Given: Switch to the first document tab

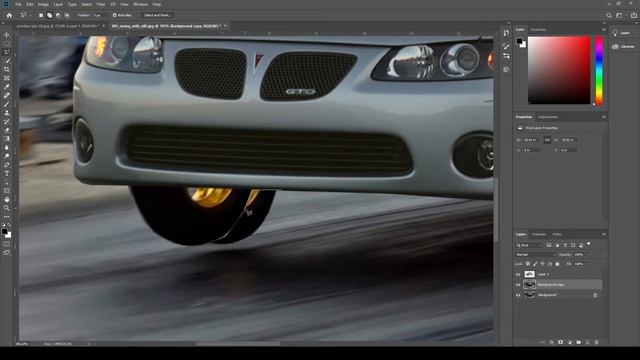Looking at the screenshot, I should pos(59,26).
